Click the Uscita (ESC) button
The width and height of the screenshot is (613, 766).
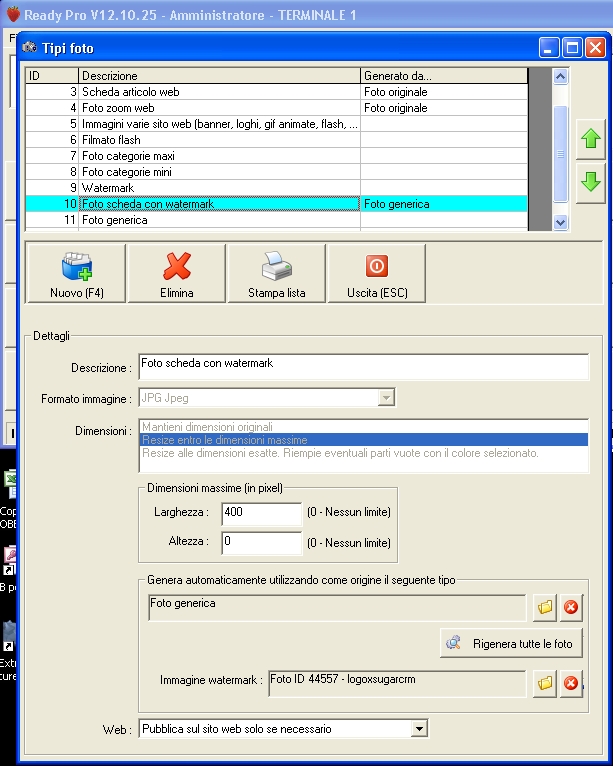(377, 274)
